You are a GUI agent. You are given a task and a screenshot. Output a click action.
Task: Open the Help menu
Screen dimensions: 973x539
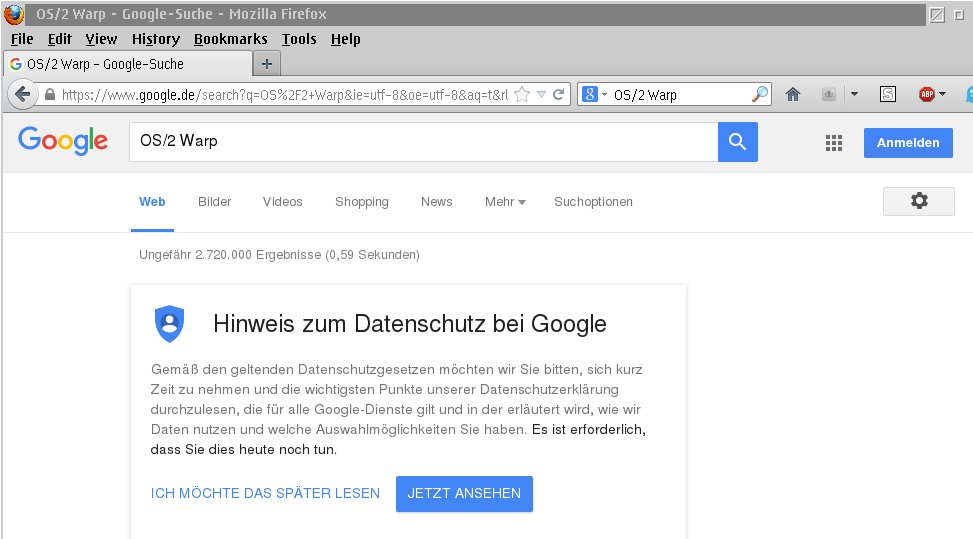click(x=346, y=39)
